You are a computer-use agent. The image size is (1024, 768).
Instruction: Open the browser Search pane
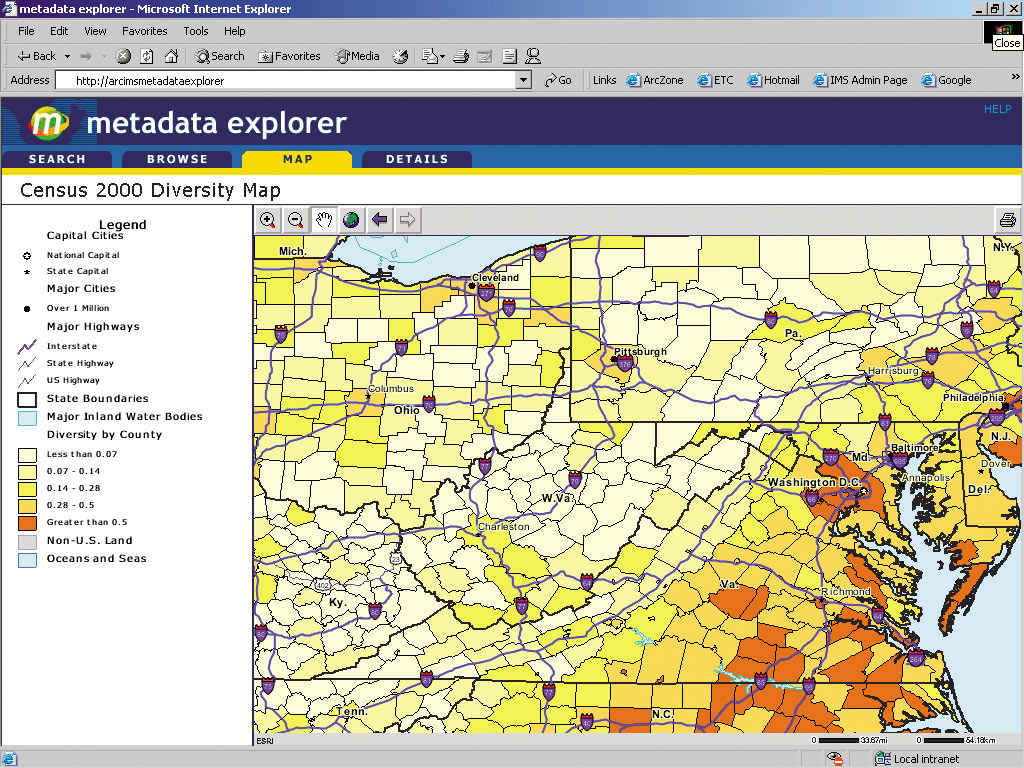(x=220, y=56)
